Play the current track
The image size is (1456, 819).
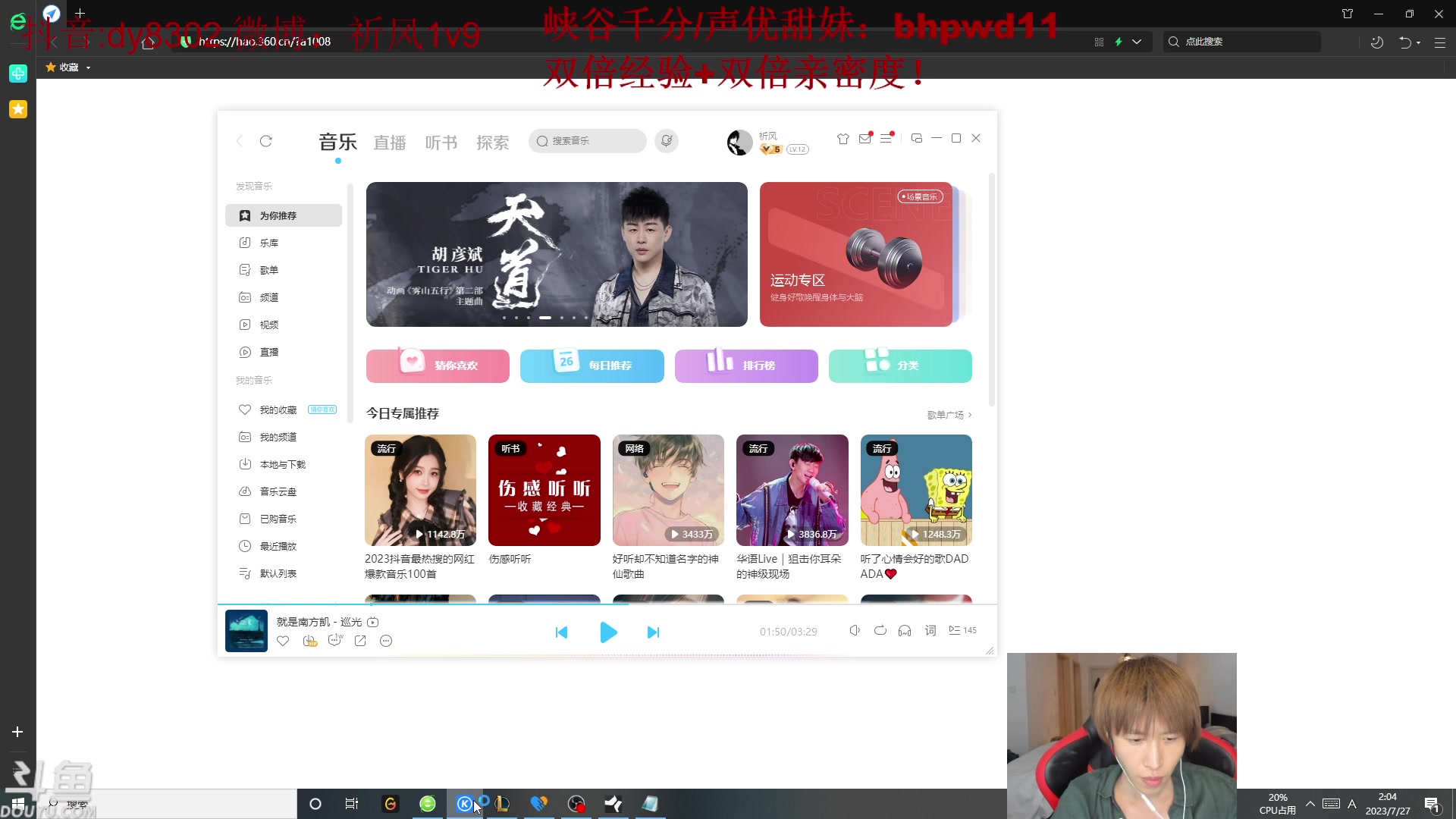click(x=607, y=632)
